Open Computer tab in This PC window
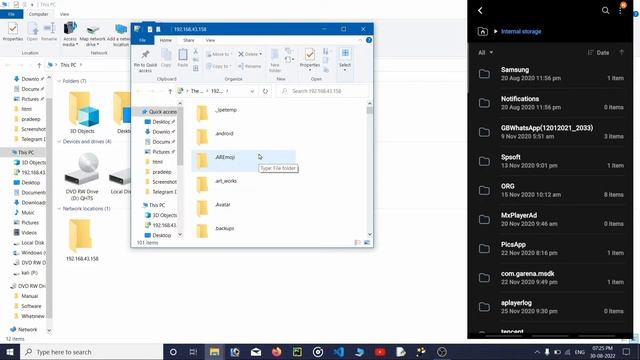 pyautogui.click(x=38, y=14)
